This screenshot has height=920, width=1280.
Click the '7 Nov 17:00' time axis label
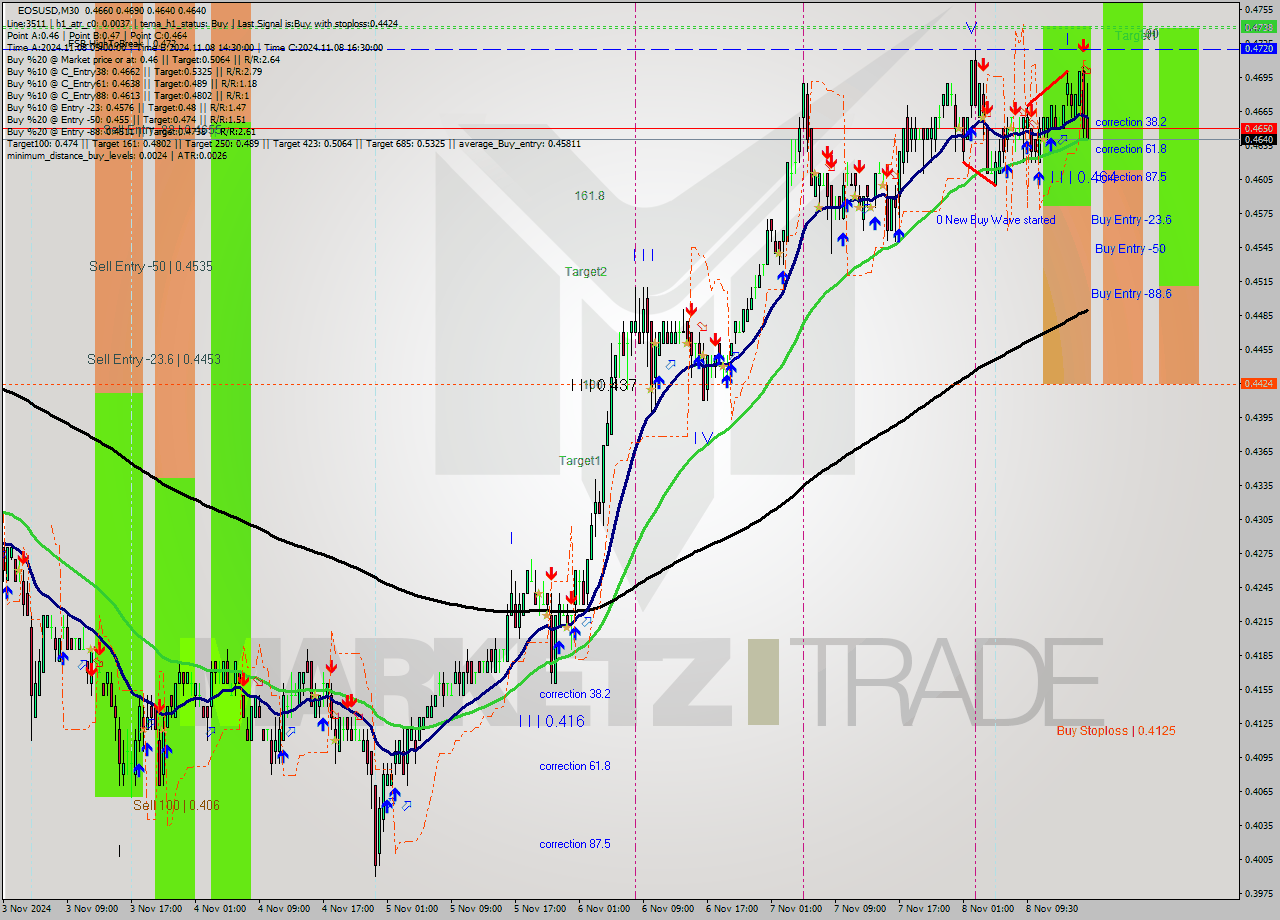point(925,909)
